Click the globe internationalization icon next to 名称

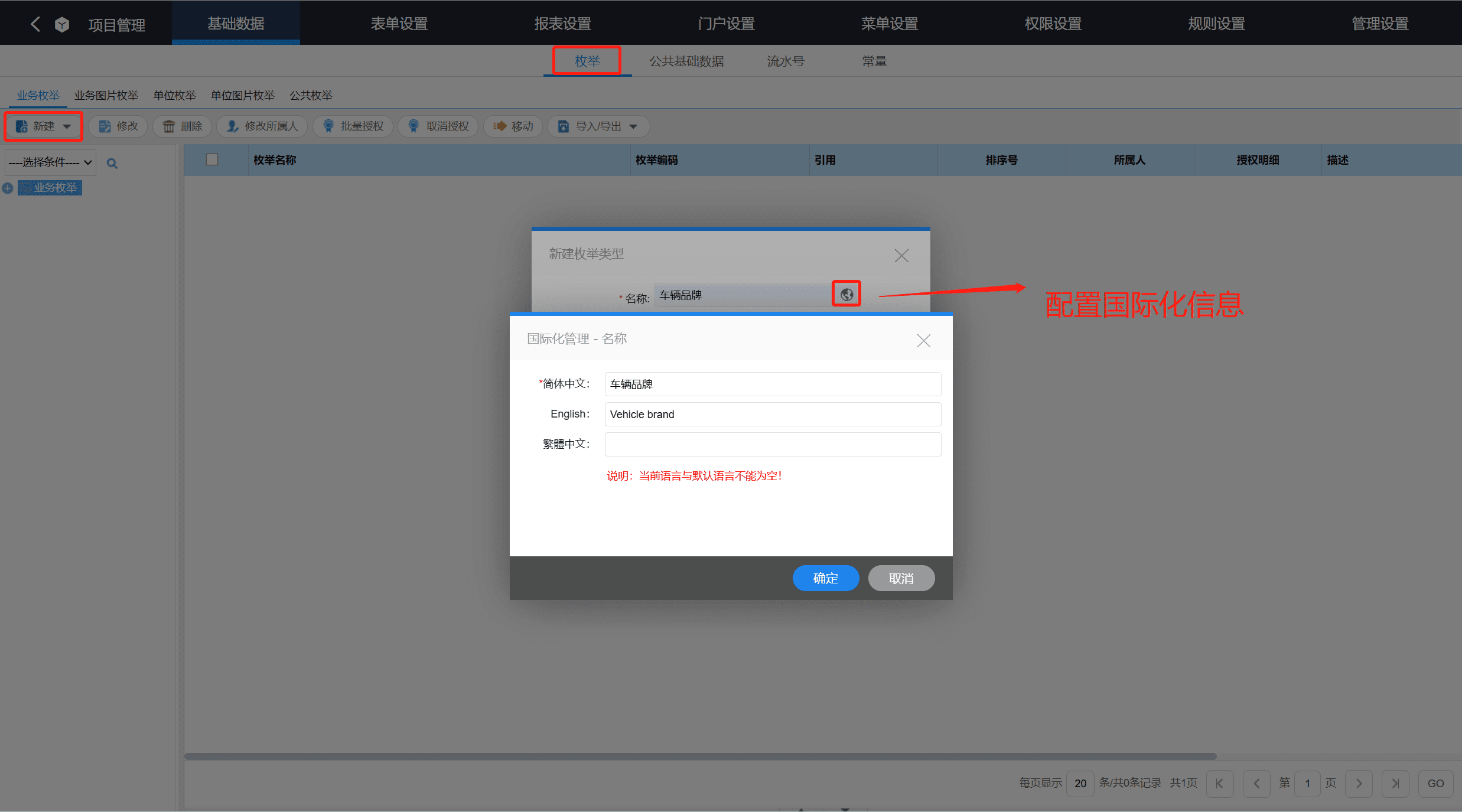coord(846,294)
